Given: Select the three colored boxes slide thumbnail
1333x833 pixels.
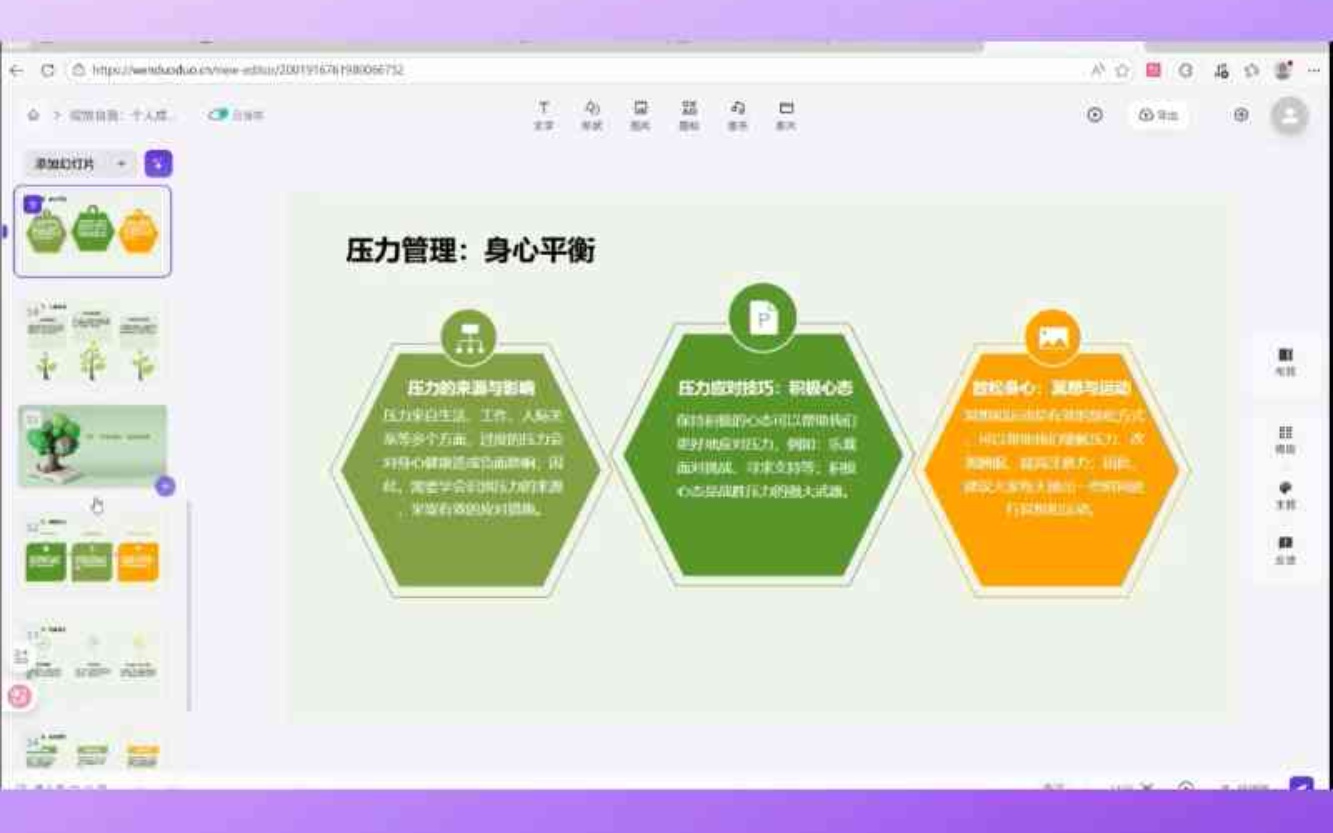Looking at the screenshot, I should click(92, 555).
